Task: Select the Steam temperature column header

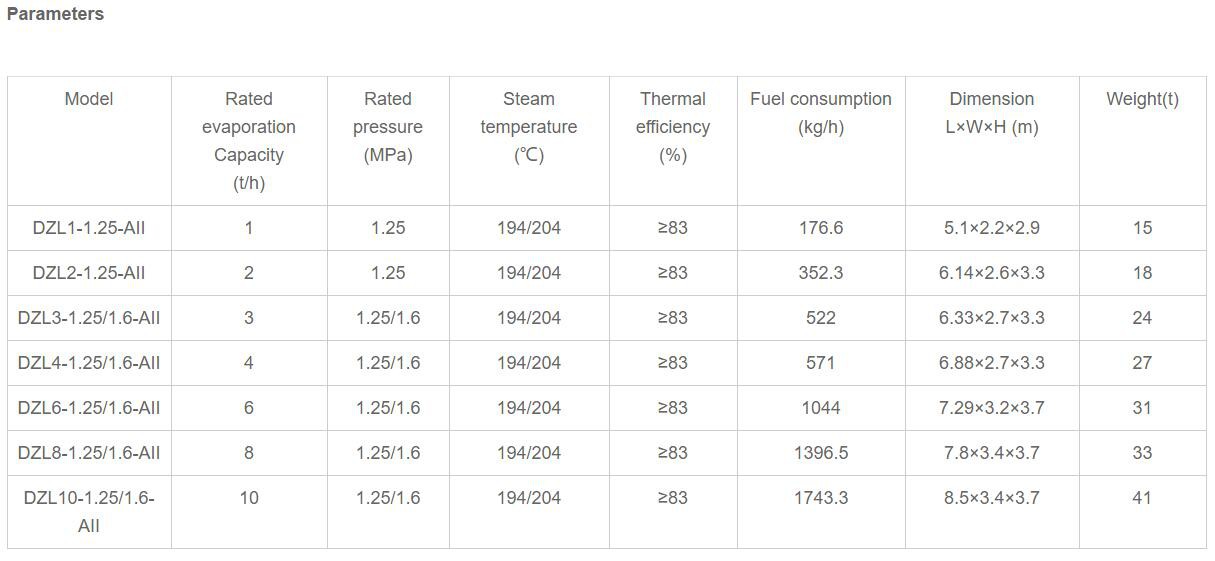Action: pos(529,127)
